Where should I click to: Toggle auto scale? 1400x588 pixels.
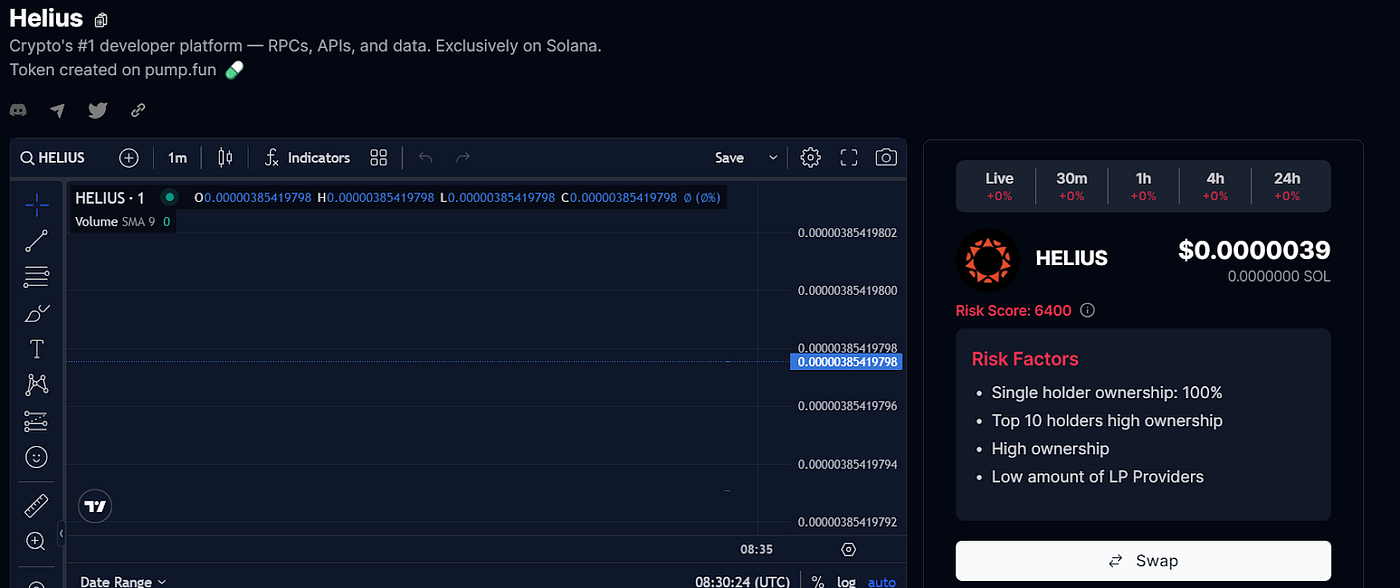click(881, 581)
